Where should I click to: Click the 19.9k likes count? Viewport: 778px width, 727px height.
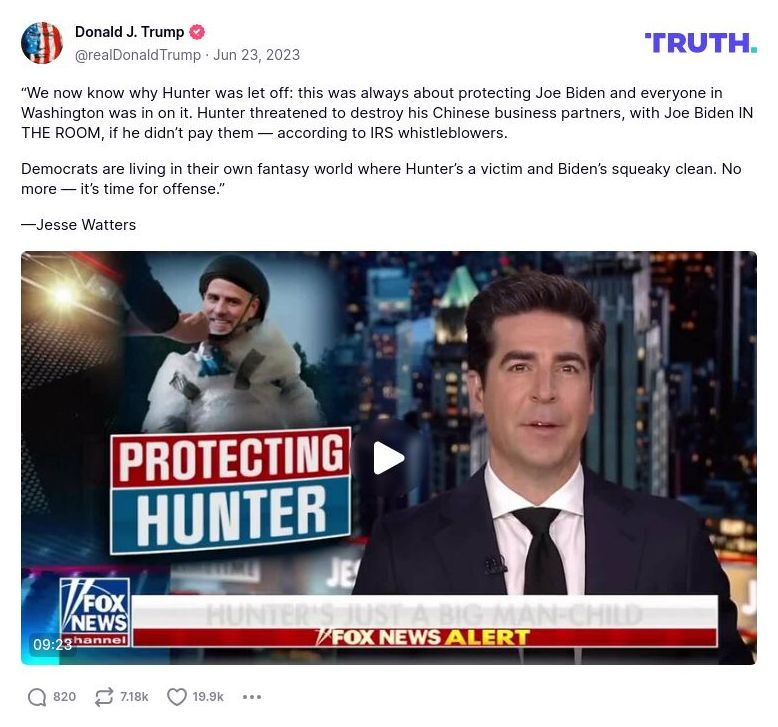pyautogui.click(x=208, y=697)
